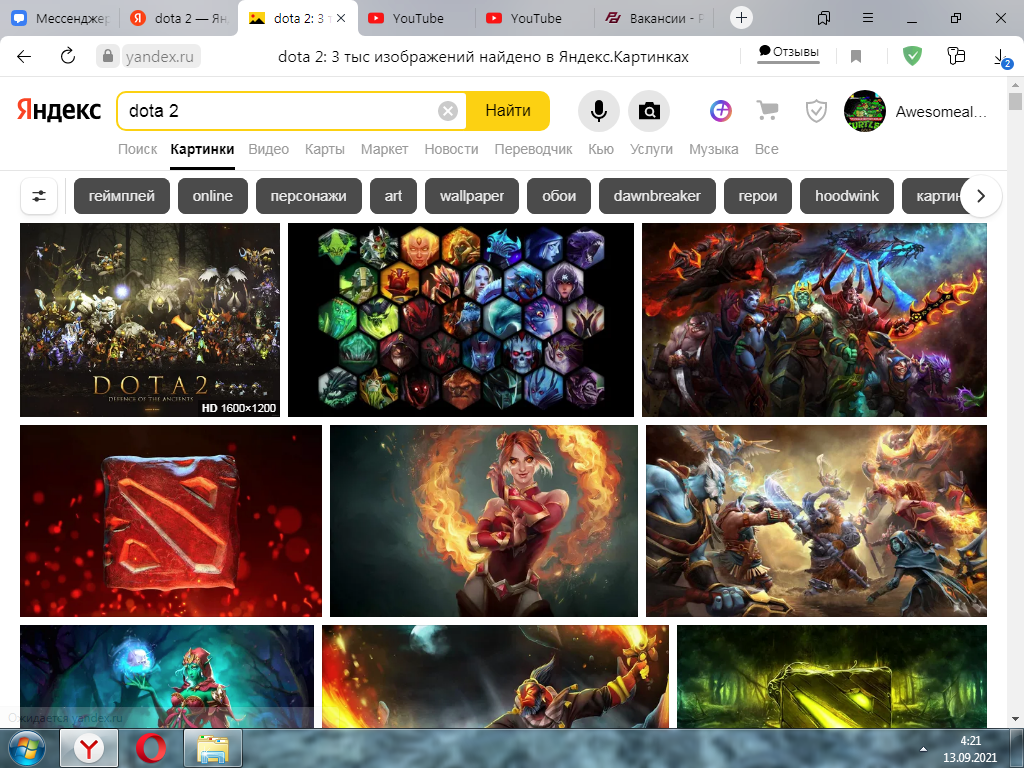This screenshot has width=1024, height=768.
Task: Open the shopping cart icon
Action: [x=768, y=111]
